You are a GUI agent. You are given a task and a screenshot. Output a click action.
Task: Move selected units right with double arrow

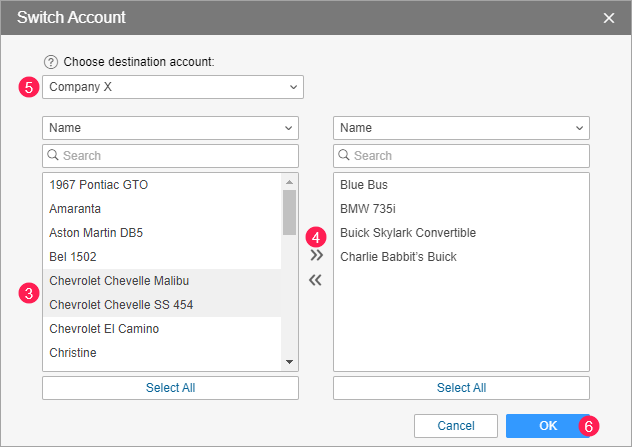(x=316, y=256)
